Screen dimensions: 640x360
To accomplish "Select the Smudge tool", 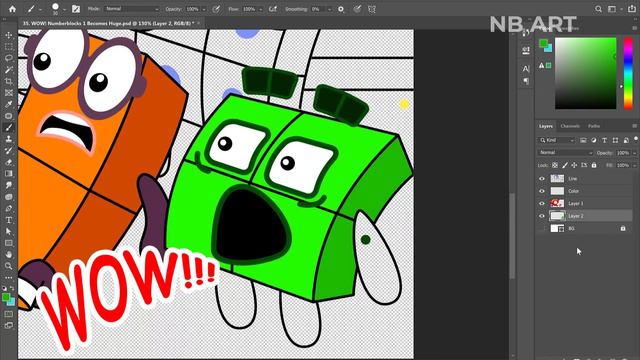I will pos(9,185).
